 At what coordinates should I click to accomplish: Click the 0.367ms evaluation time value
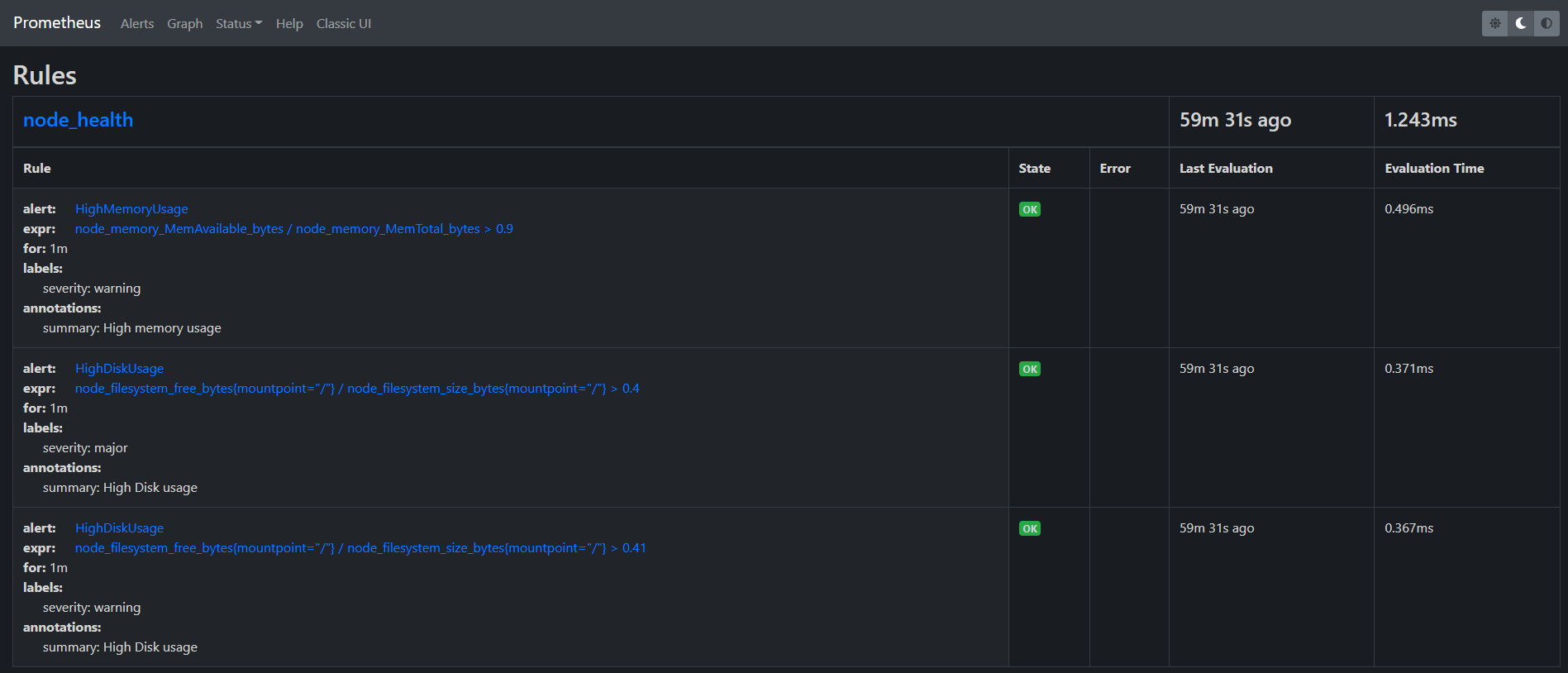[x=1409, y=528]
